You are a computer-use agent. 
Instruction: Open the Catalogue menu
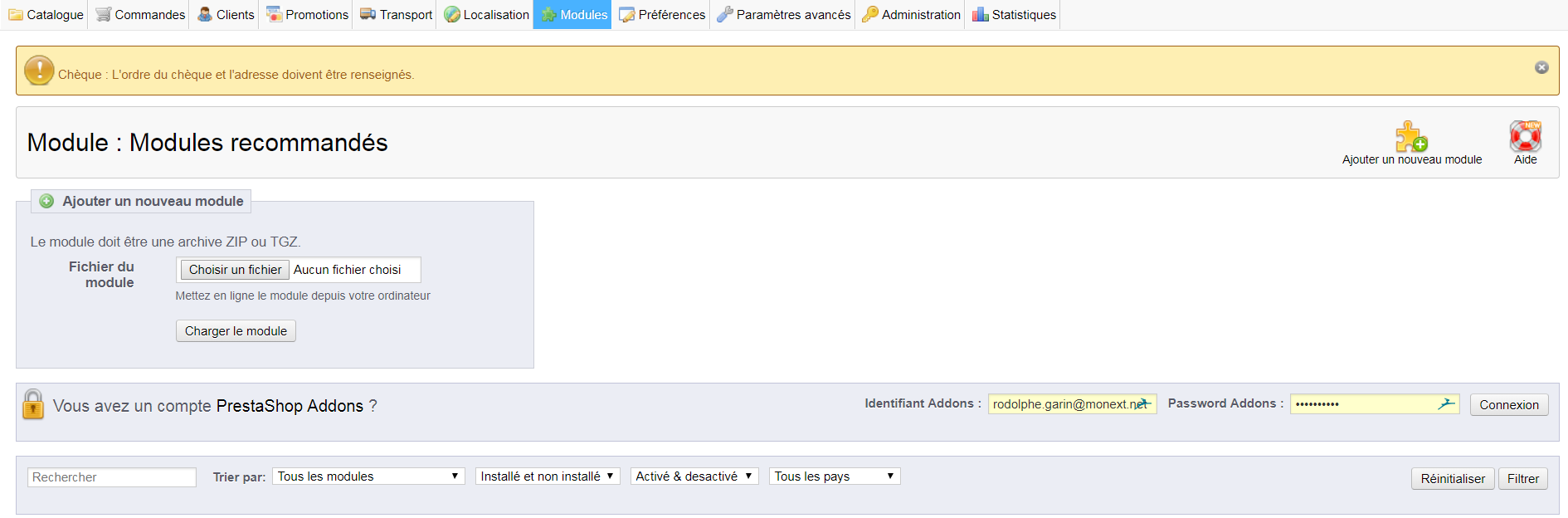(46, 15)
